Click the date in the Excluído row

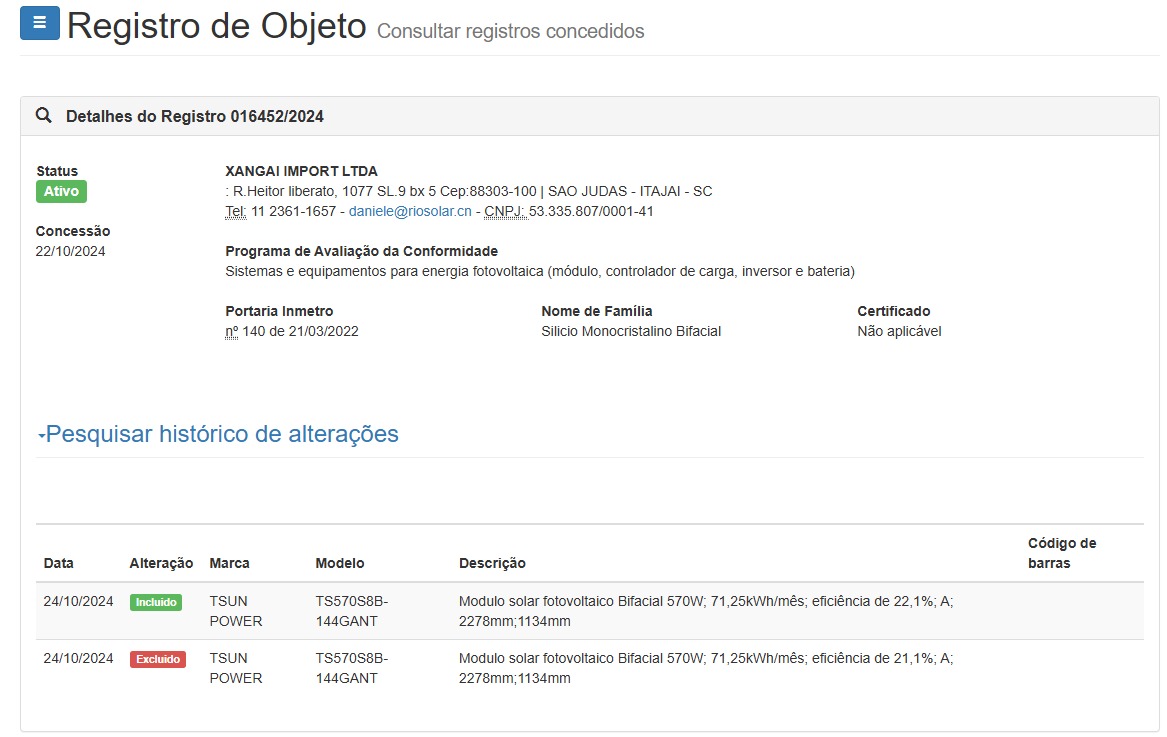tap(78, 659)
